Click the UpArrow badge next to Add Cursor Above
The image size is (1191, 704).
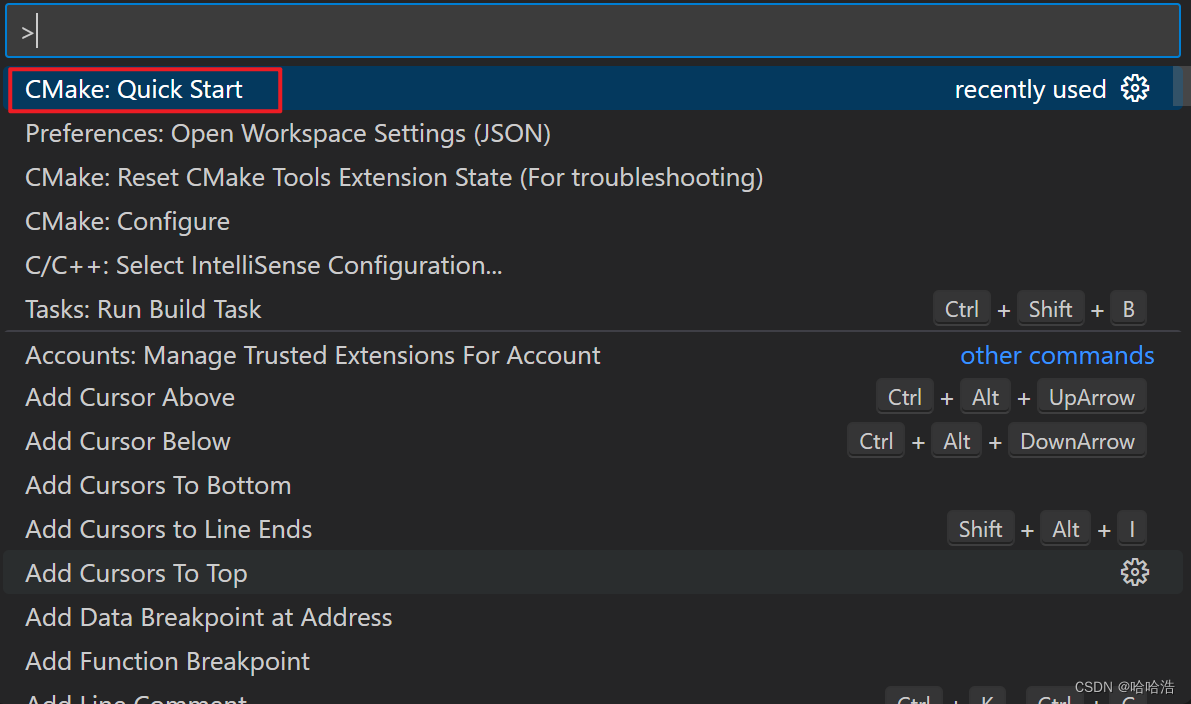pyautogui.click(x=1091, y=396)
